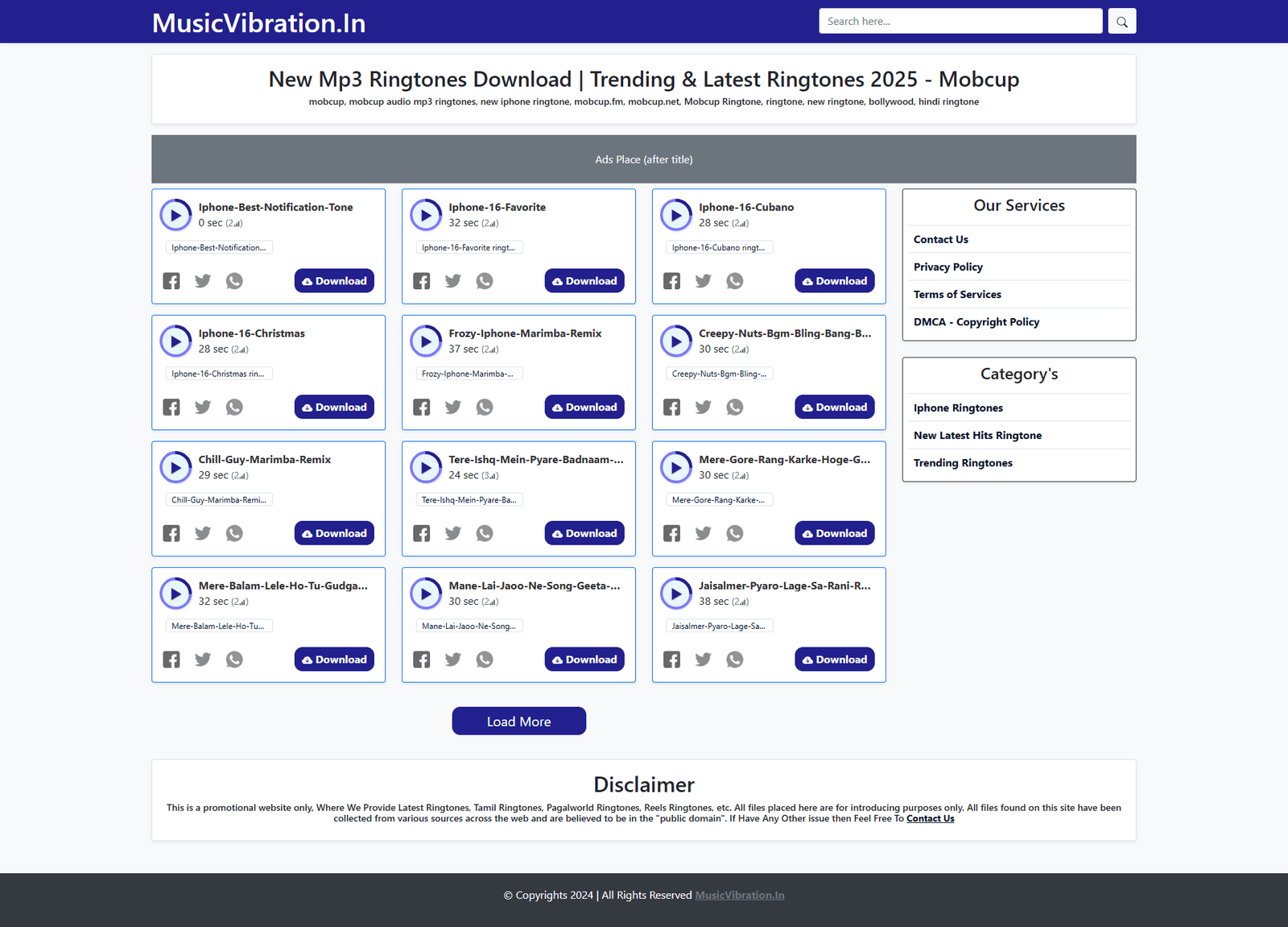Screen dimensions: 1288x927
Task: Share Mane-Lai-Jaoo-Ne-Song on Facebook
Action: tap(422, 660)
